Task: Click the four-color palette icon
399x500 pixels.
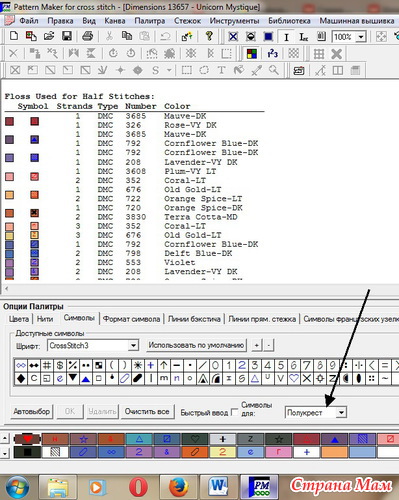Action: coord(252,54)
